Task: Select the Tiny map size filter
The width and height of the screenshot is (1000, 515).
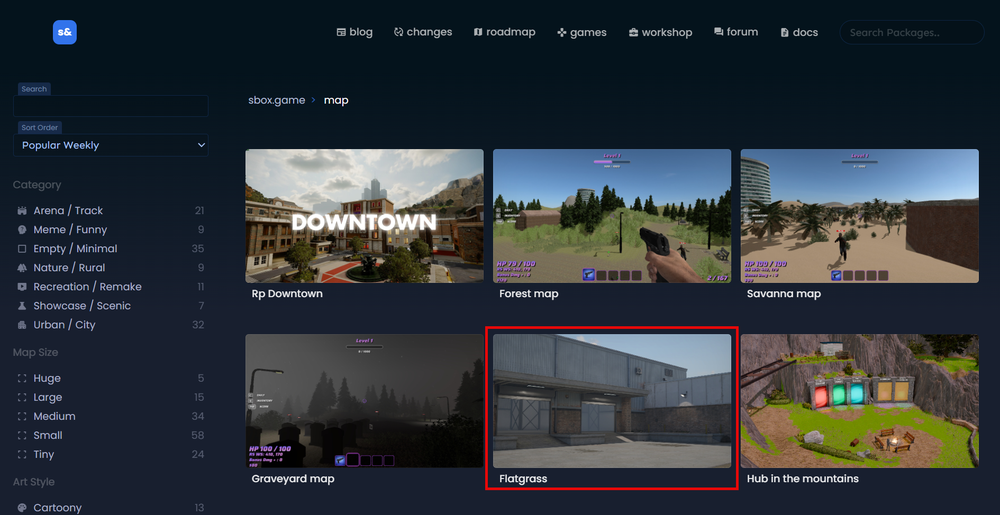Action: coord(110,455)
